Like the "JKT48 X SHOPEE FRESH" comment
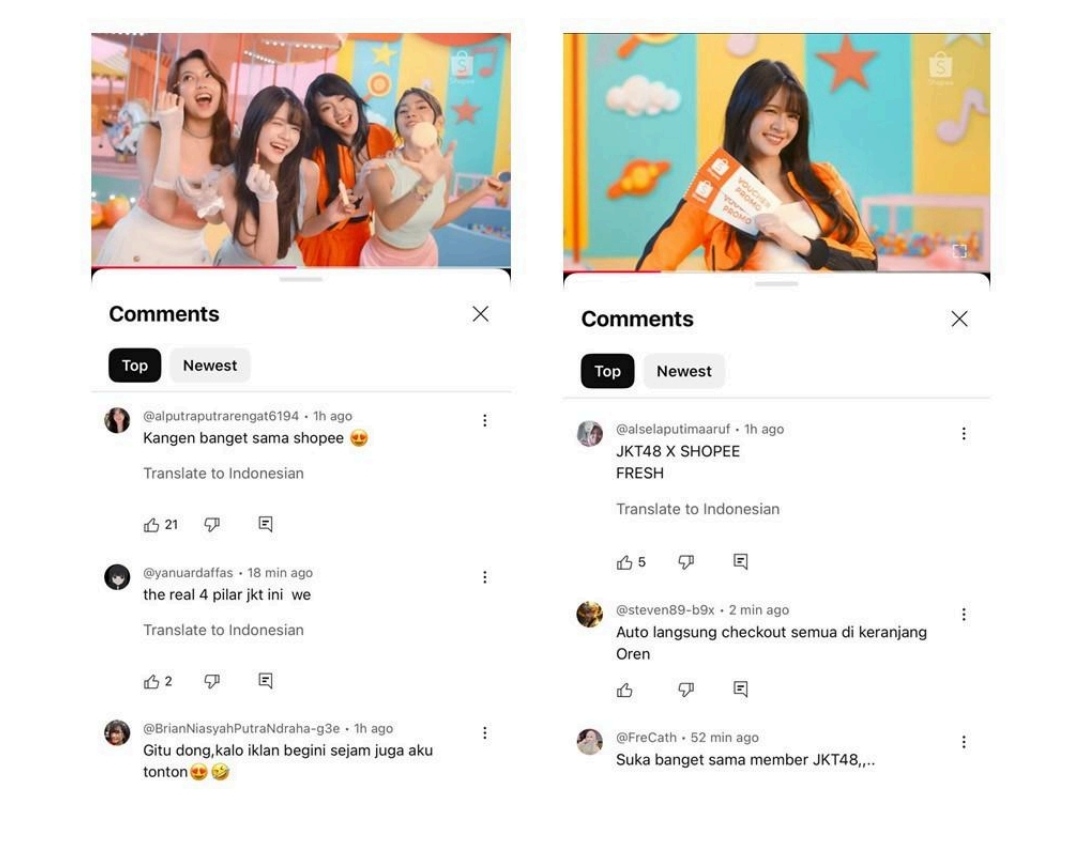The image size is (1080, 844). coord(625,562)
